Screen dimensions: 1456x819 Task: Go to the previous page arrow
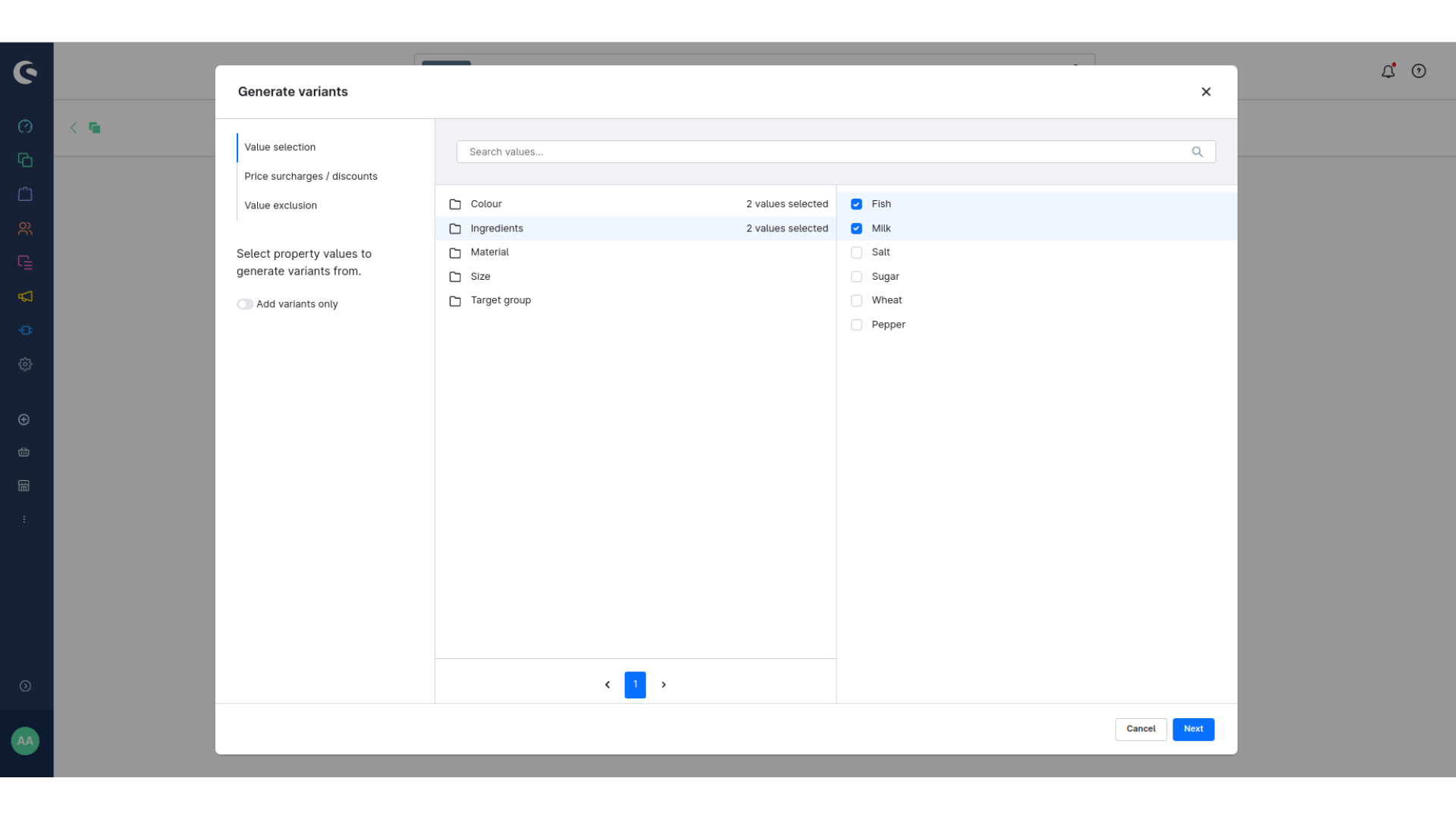[607, 685]
